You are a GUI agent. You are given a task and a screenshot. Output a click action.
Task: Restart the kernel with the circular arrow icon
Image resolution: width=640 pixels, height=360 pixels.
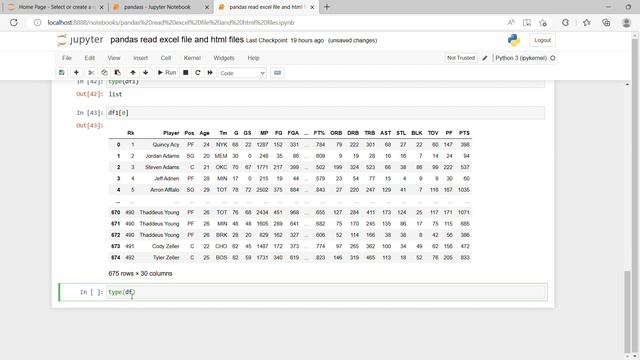[x=198, y=73]
